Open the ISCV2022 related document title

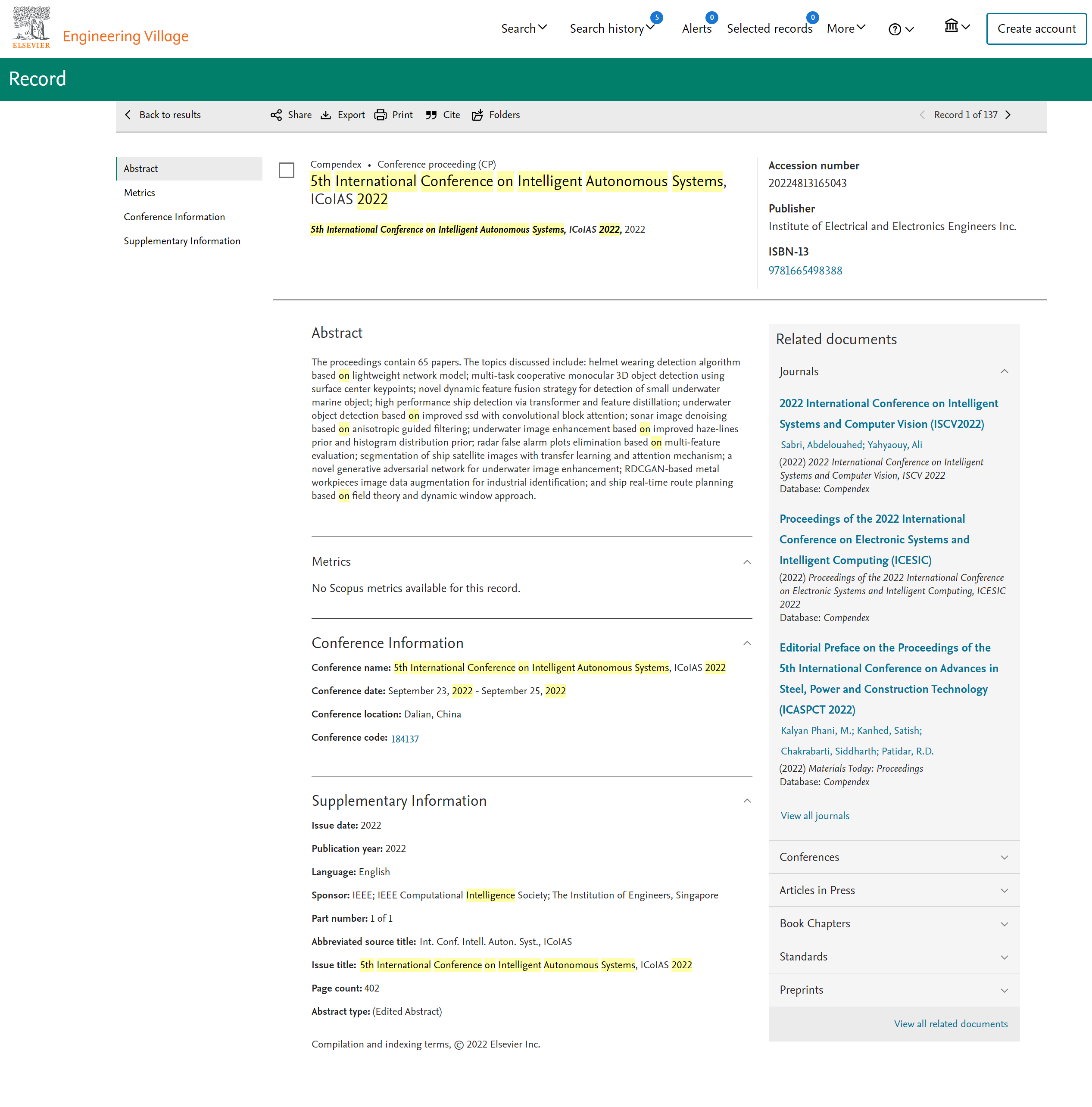click(x=888, y=414)
